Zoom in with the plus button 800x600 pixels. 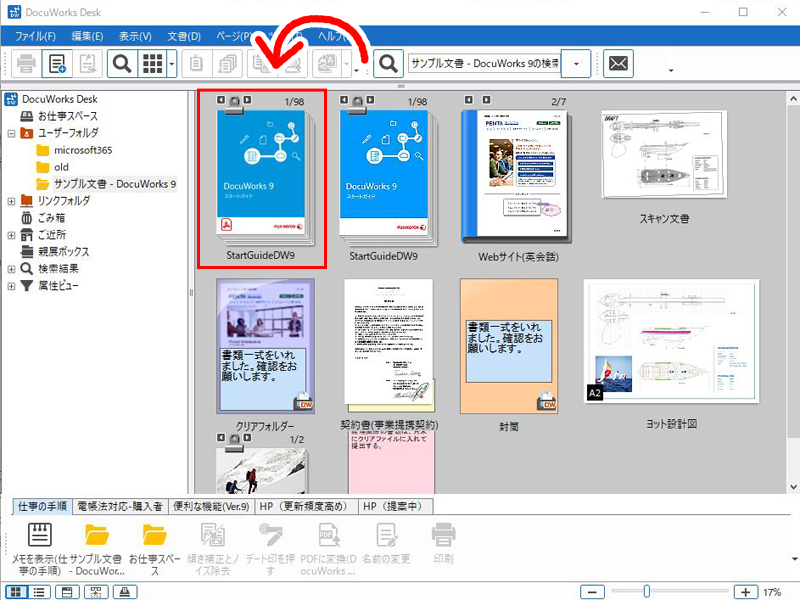746,592
